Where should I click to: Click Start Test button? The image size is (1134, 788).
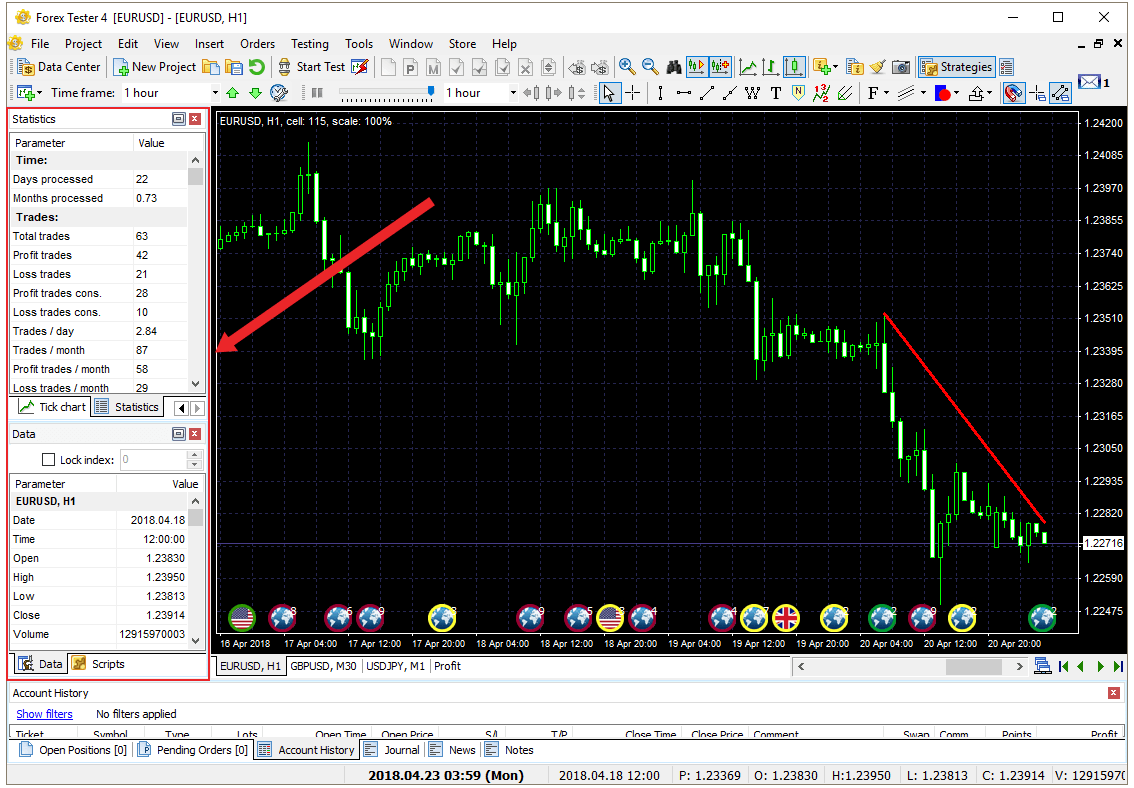313,67
